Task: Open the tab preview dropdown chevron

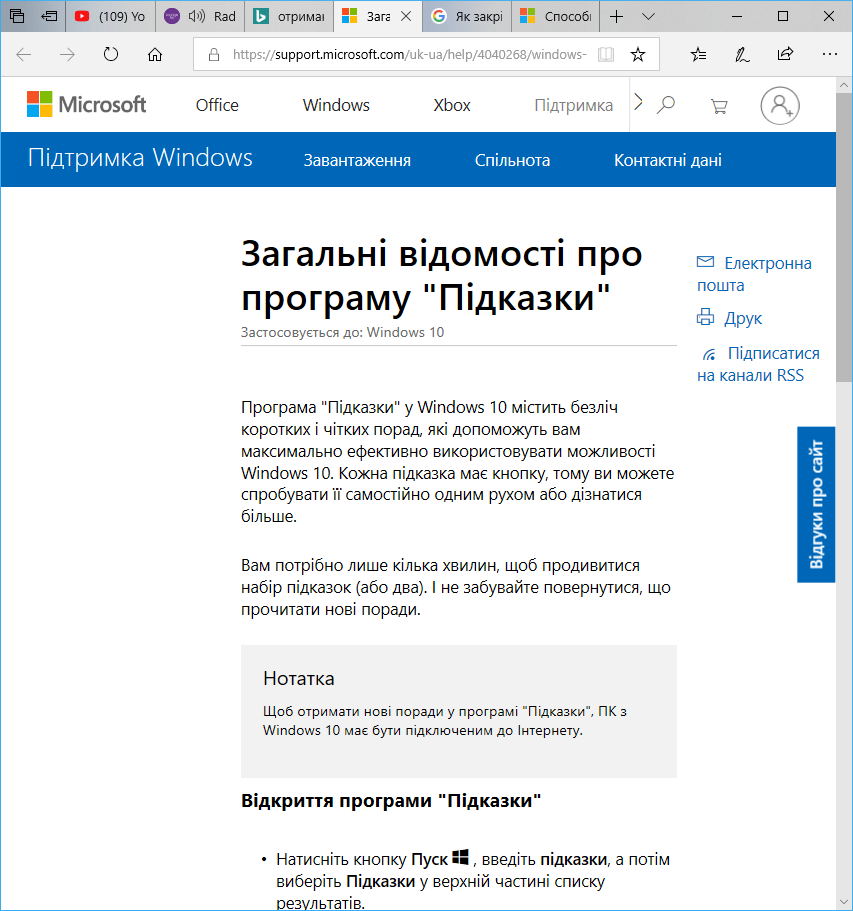Action: pyautogui.click(x=648, y=16)
